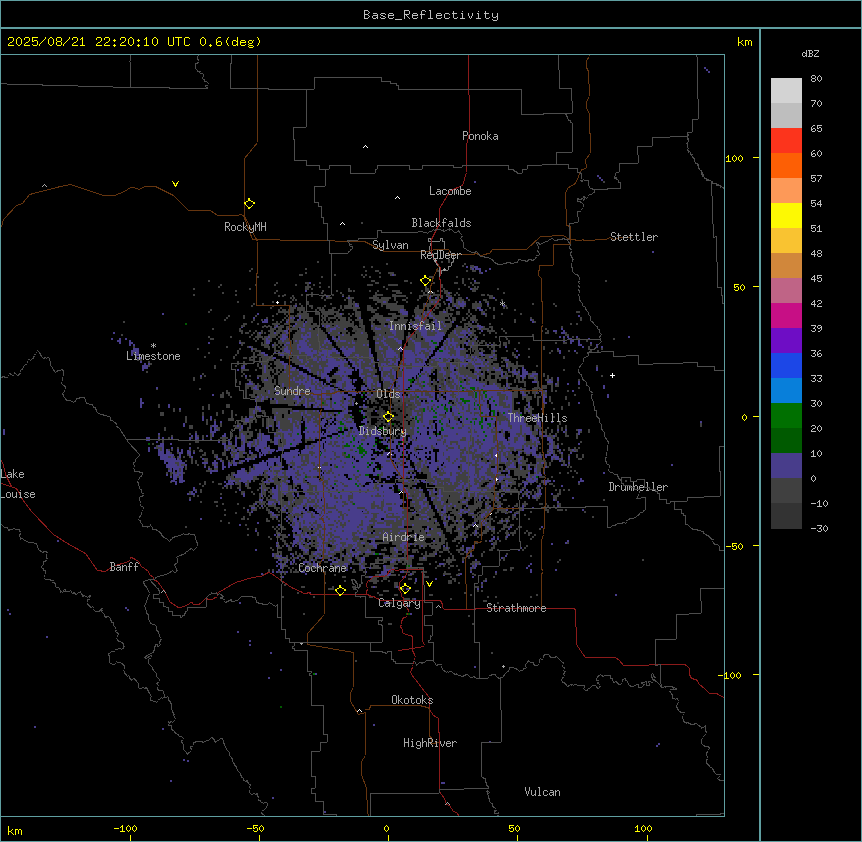Viewport: 862px width, 842px height.
Task: Select the light blue 30-33 dBZ swatch
Action: pyautogui.click(x=786, y=390)
